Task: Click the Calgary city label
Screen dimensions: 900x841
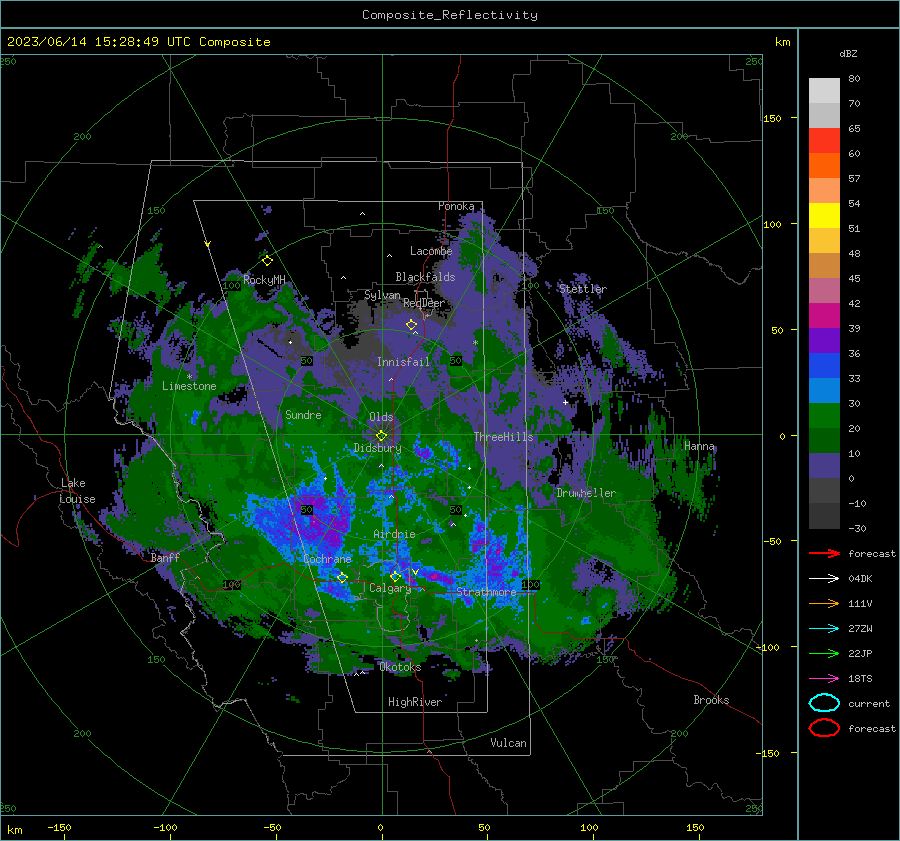Action: click(x=390, y=588)
